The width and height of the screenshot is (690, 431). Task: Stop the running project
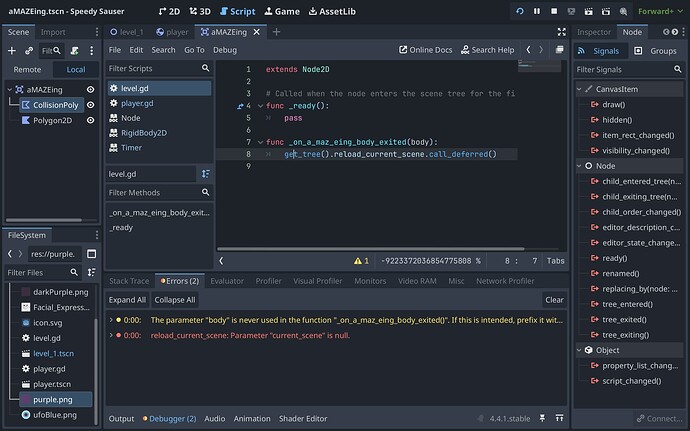(x=555, y=11)
